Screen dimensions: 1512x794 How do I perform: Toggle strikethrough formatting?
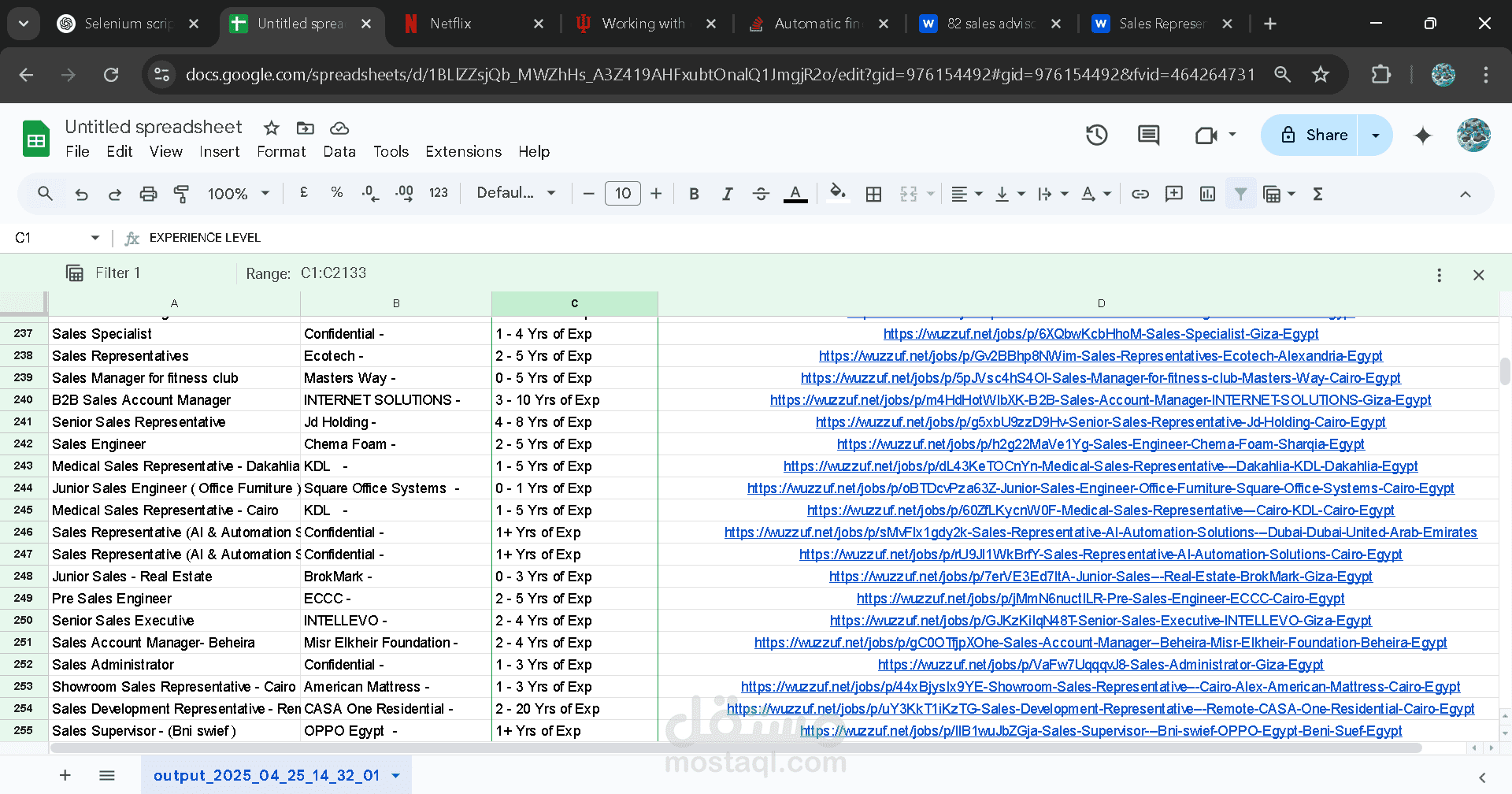pos(761,194)
